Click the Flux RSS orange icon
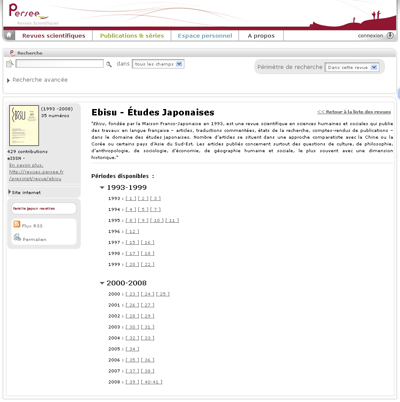This screenshot has width=400, height=402. (x=17, y=224)
